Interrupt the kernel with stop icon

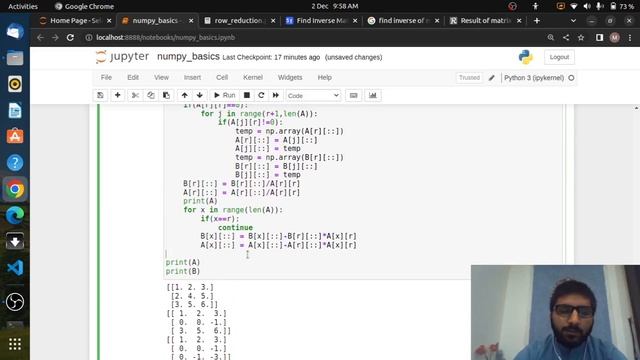pyautogui.click(x=247, y=95)
